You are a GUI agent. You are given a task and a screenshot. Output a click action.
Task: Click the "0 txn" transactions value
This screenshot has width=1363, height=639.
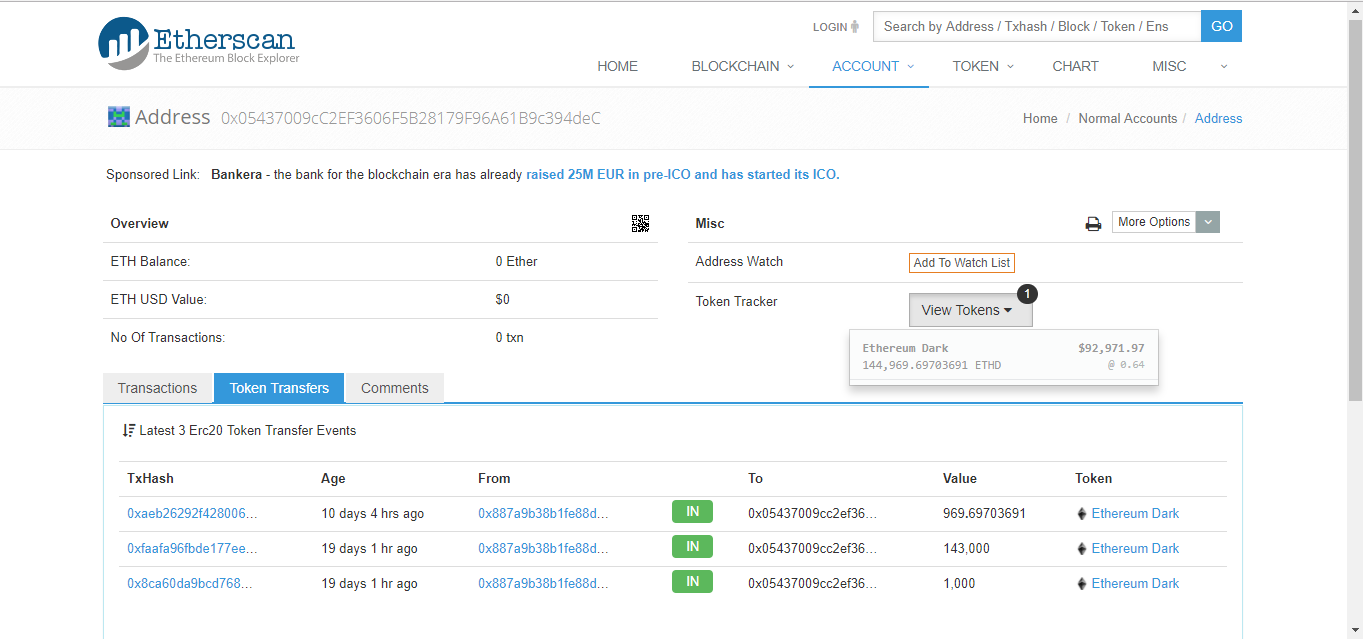pos(509,338)
